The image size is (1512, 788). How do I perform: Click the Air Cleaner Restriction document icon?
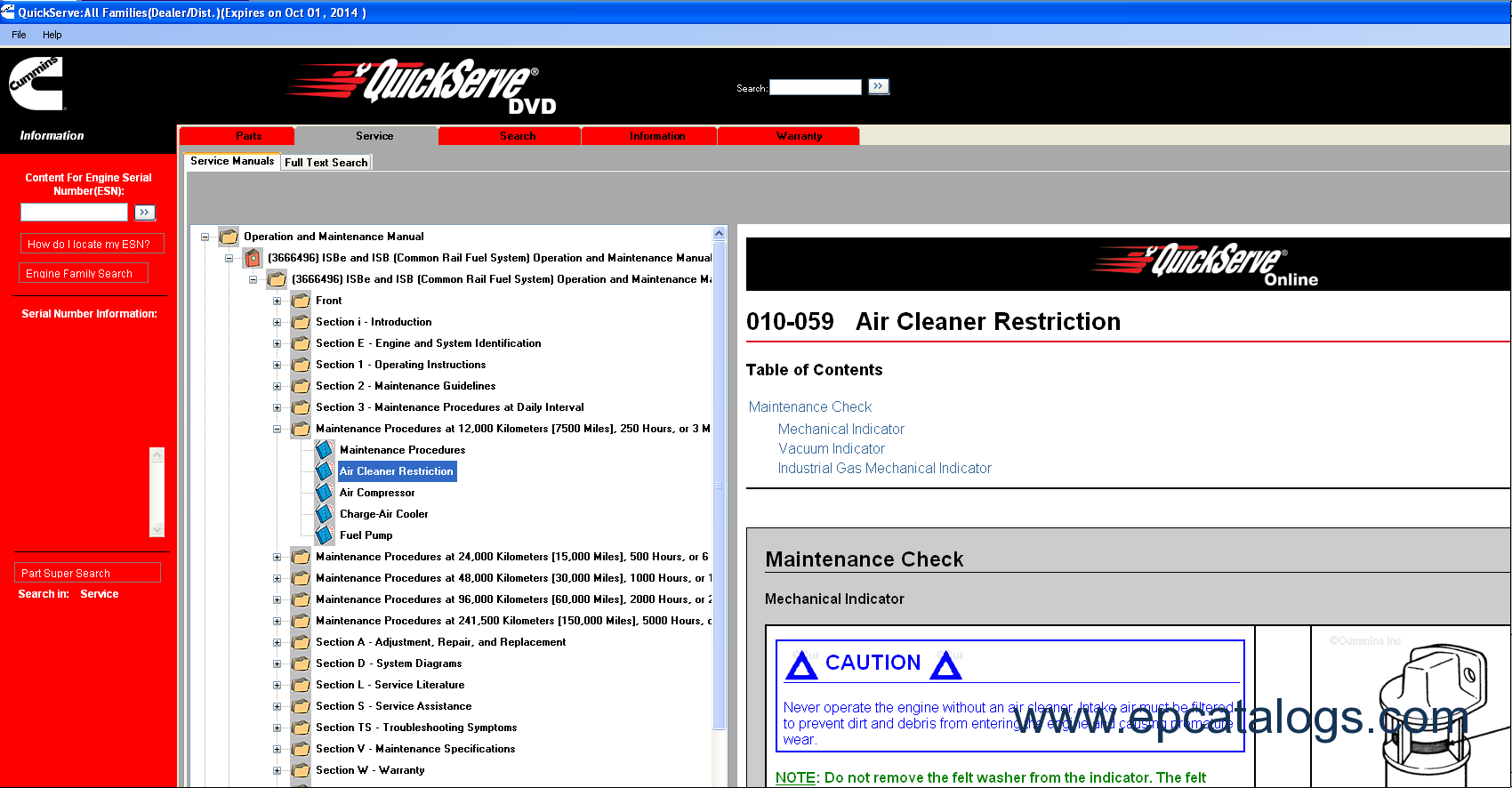point(325,471)
